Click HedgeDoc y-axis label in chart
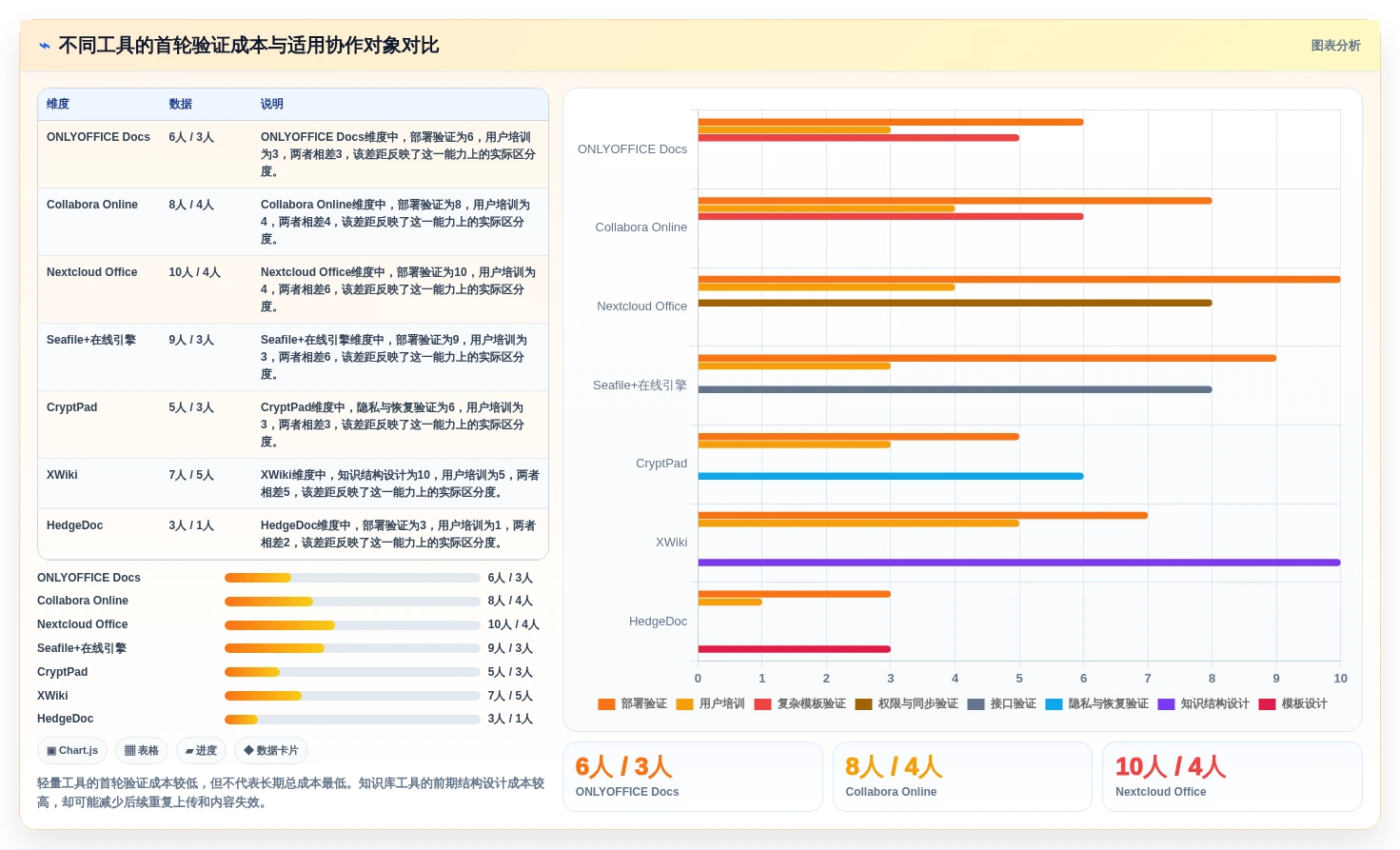 click(658, 622)
